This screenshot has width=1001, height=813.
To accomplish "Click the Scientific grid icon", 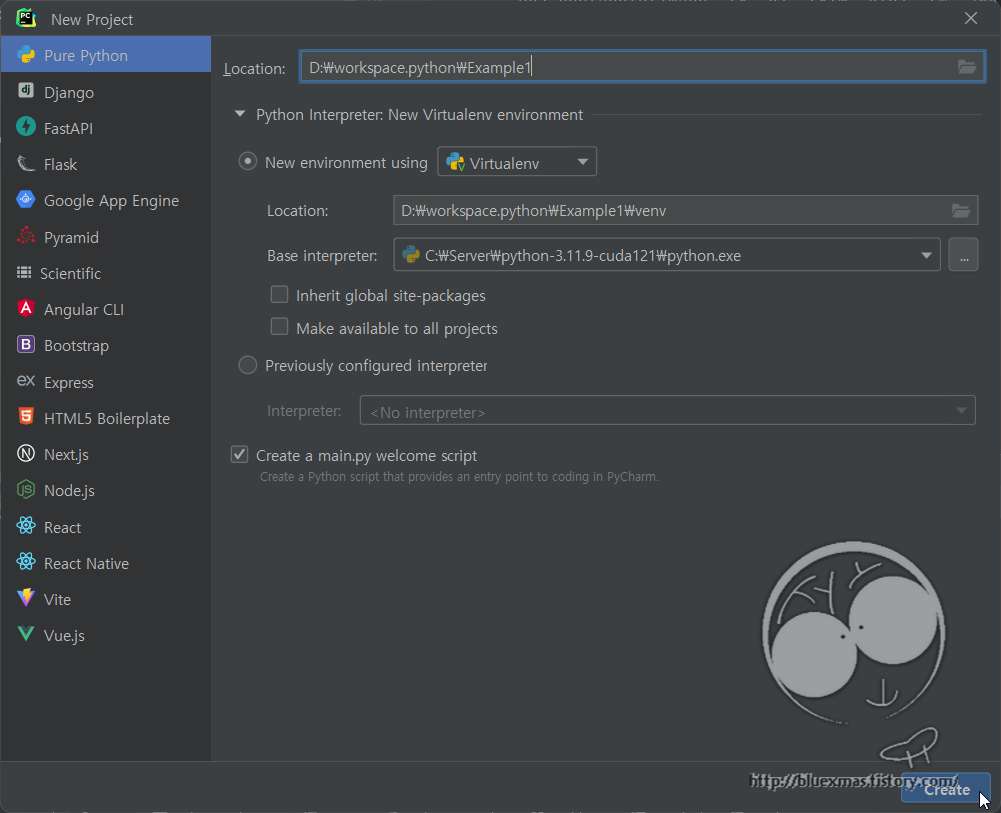I will click(x=24, y=272).
